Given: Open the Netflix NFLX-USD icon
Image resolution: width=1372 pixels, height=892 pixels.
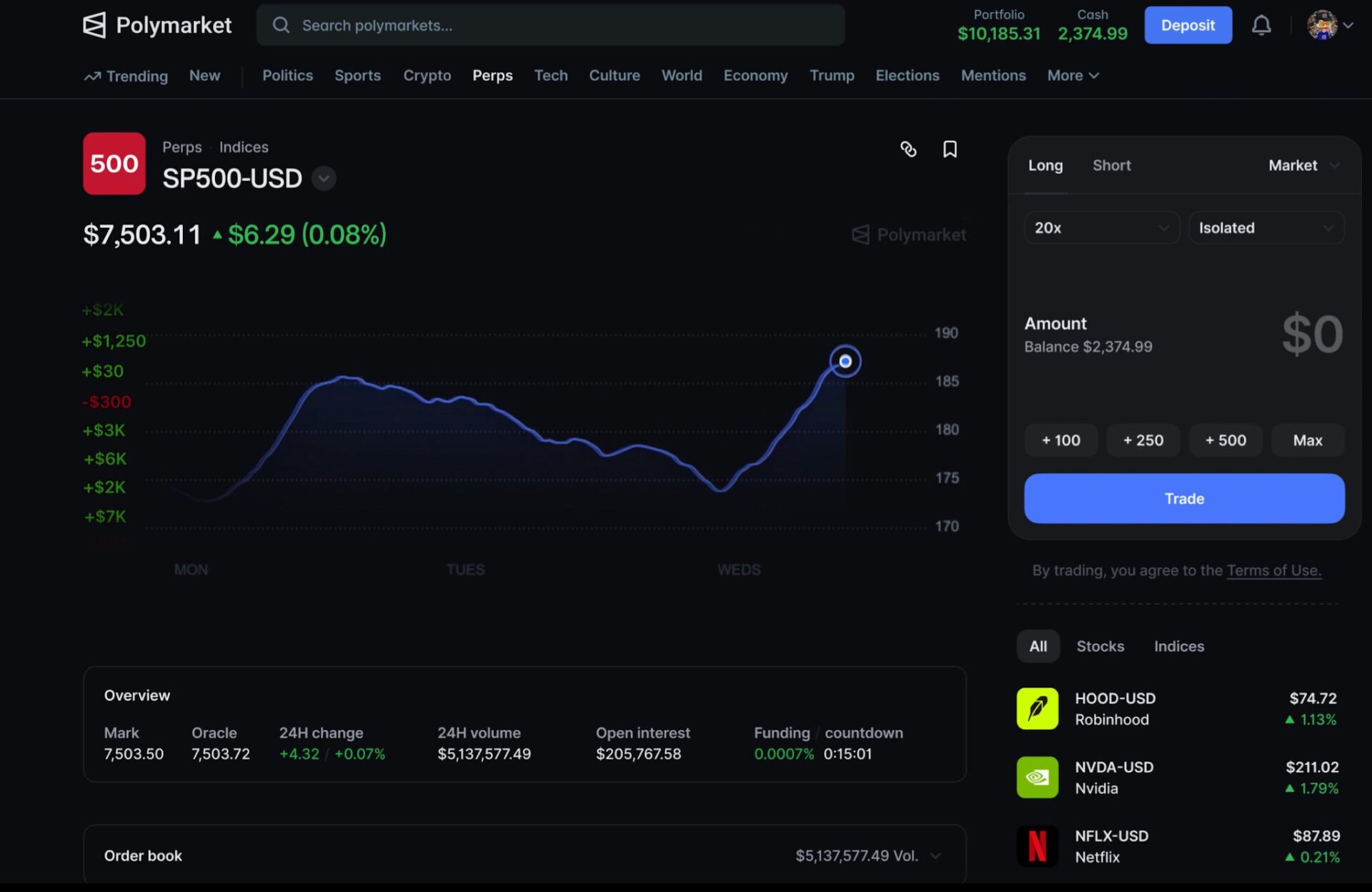Looking at the screenshot, I should 1038,846.
